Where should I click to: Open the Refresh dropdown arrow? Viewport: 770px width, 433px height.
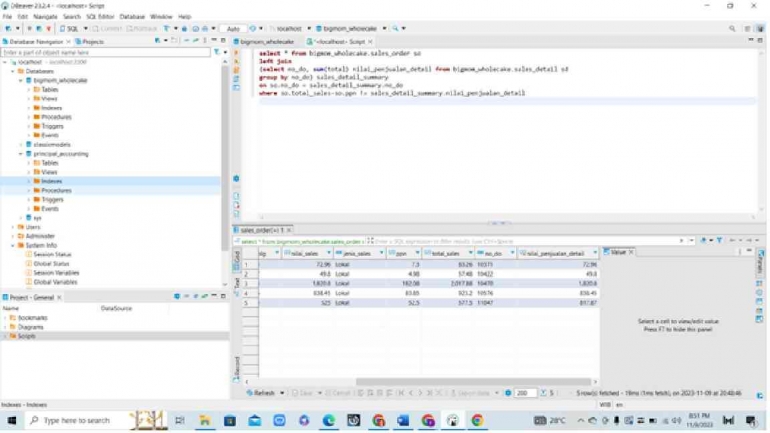click(282, 393)
